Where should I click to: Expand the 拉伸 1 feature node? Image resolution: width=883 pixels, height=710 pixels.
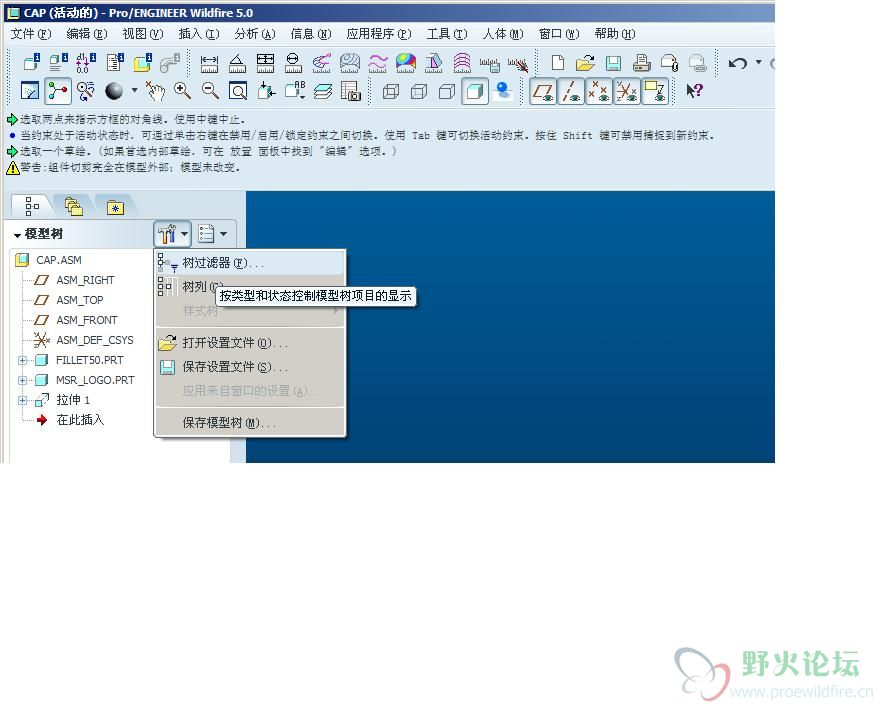[23, 400]
